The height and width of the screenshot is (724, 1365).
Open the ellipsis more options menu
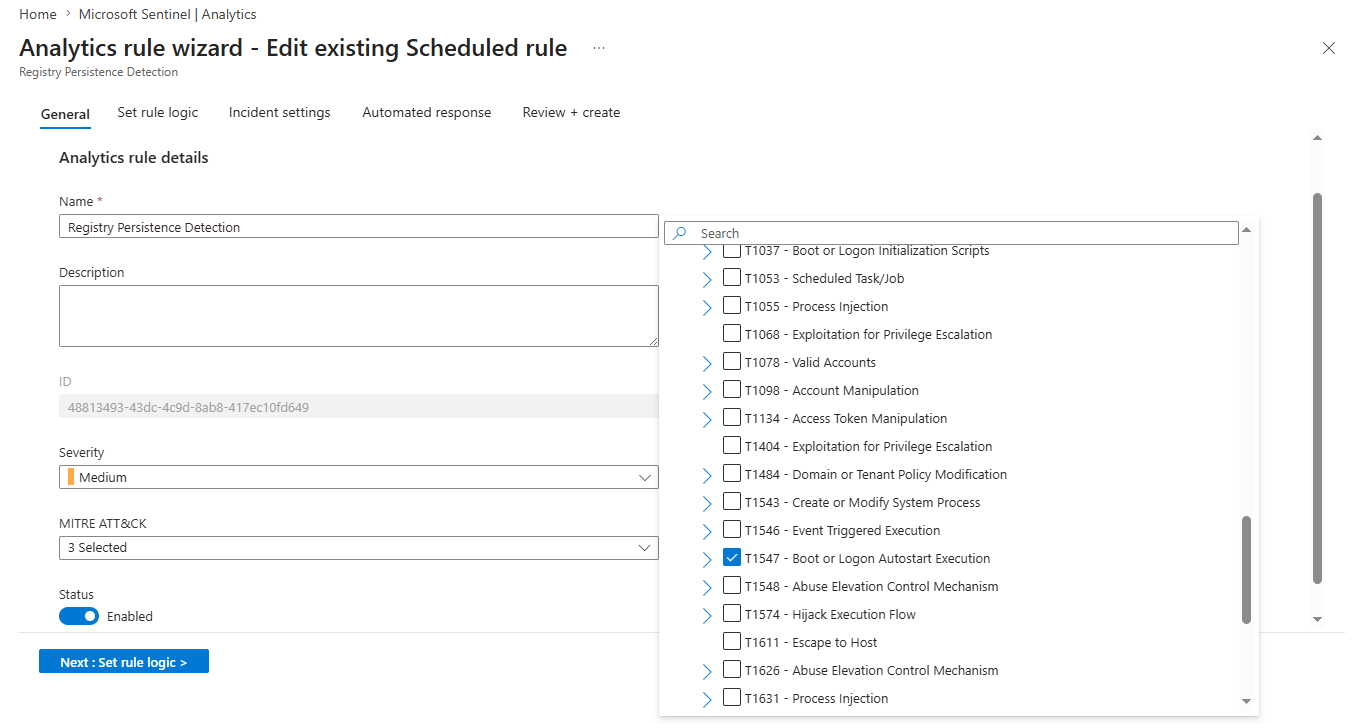[x=599, y=48]
